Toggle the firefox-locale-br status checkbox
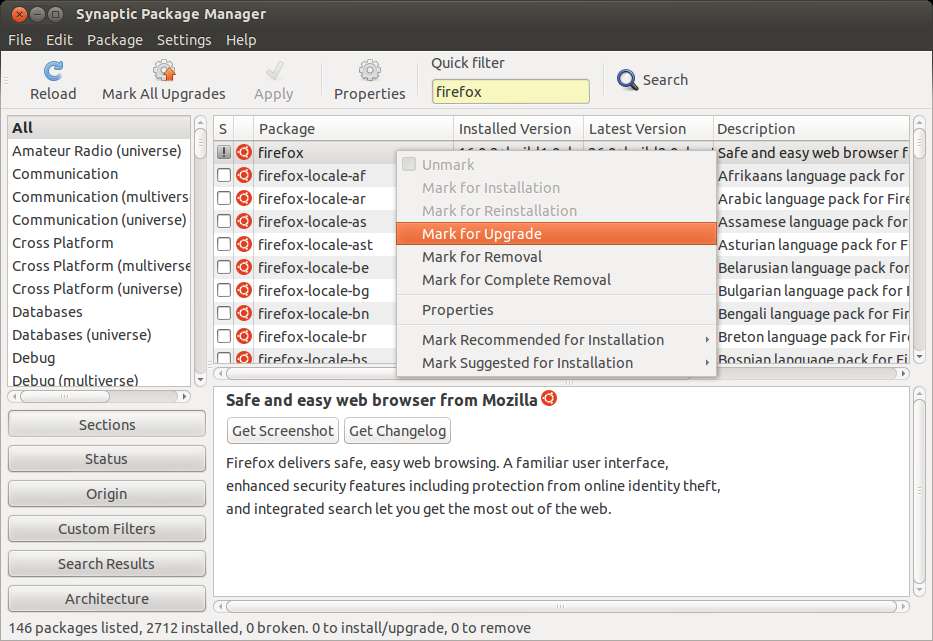This screenshot has width=933, height=641. (x=224, y=336)
